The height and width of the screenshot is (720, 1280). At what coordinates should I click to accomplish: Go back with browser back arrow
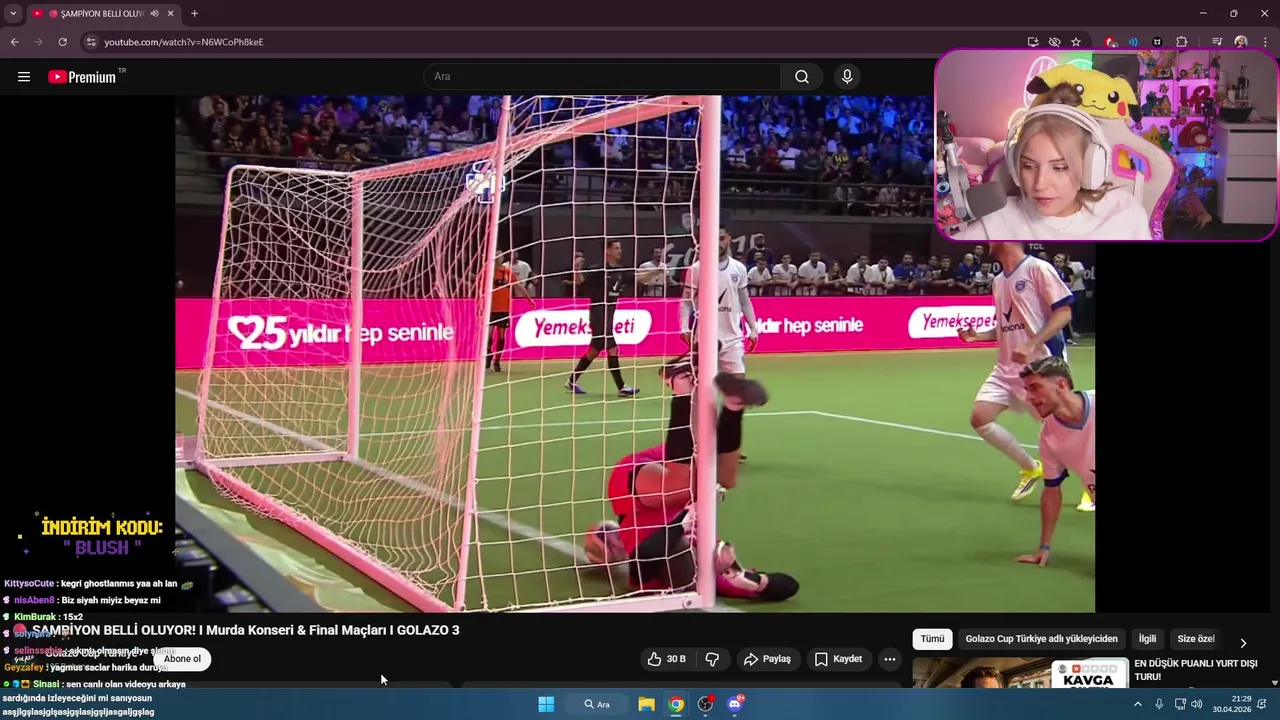(x=14, y=42)
